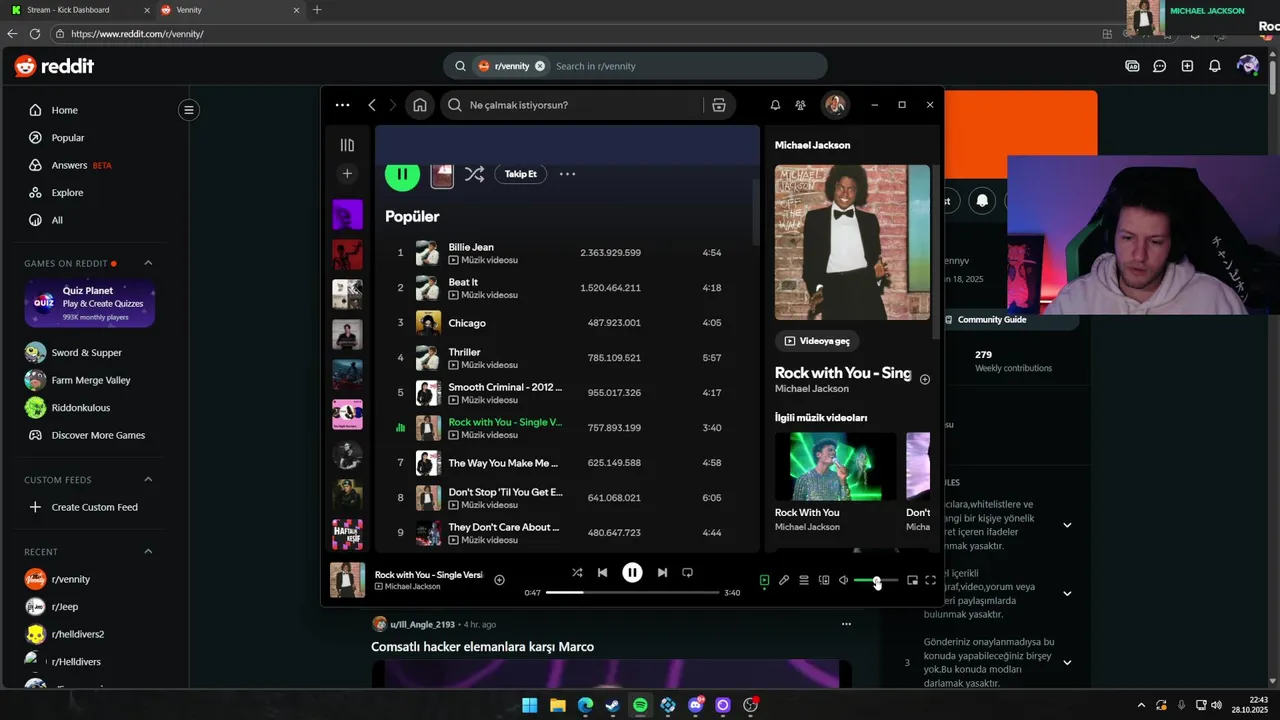
Task: Toggle shuffle beside Takip Et button
Action: (x=474, y=174)
